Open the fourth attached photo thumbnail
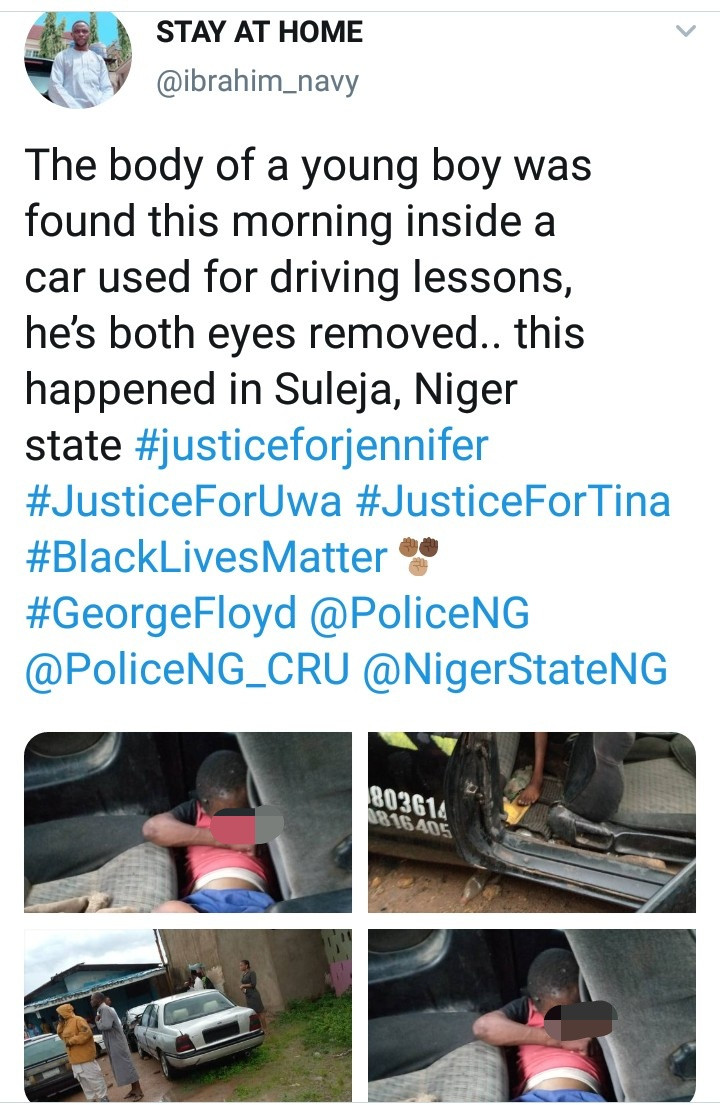 pyautogui.click(x=532, y=1015)
